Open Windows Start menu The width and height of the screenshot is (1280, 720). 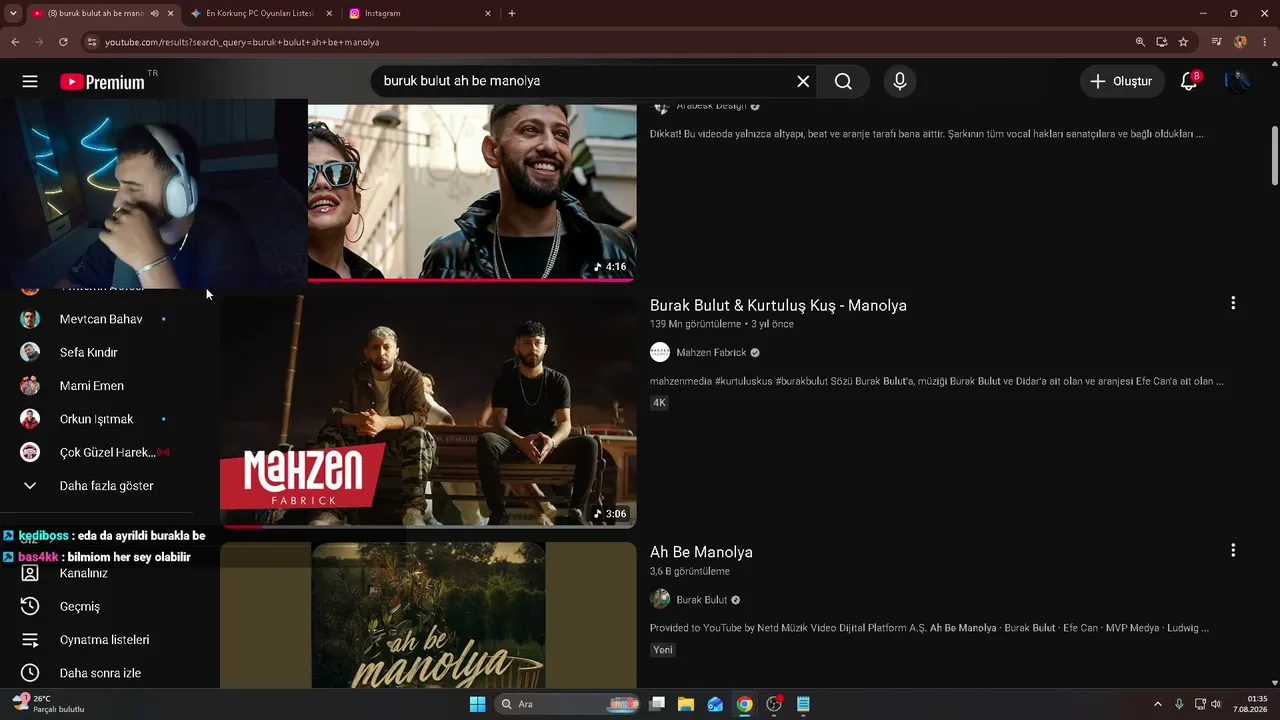(477, 704)
